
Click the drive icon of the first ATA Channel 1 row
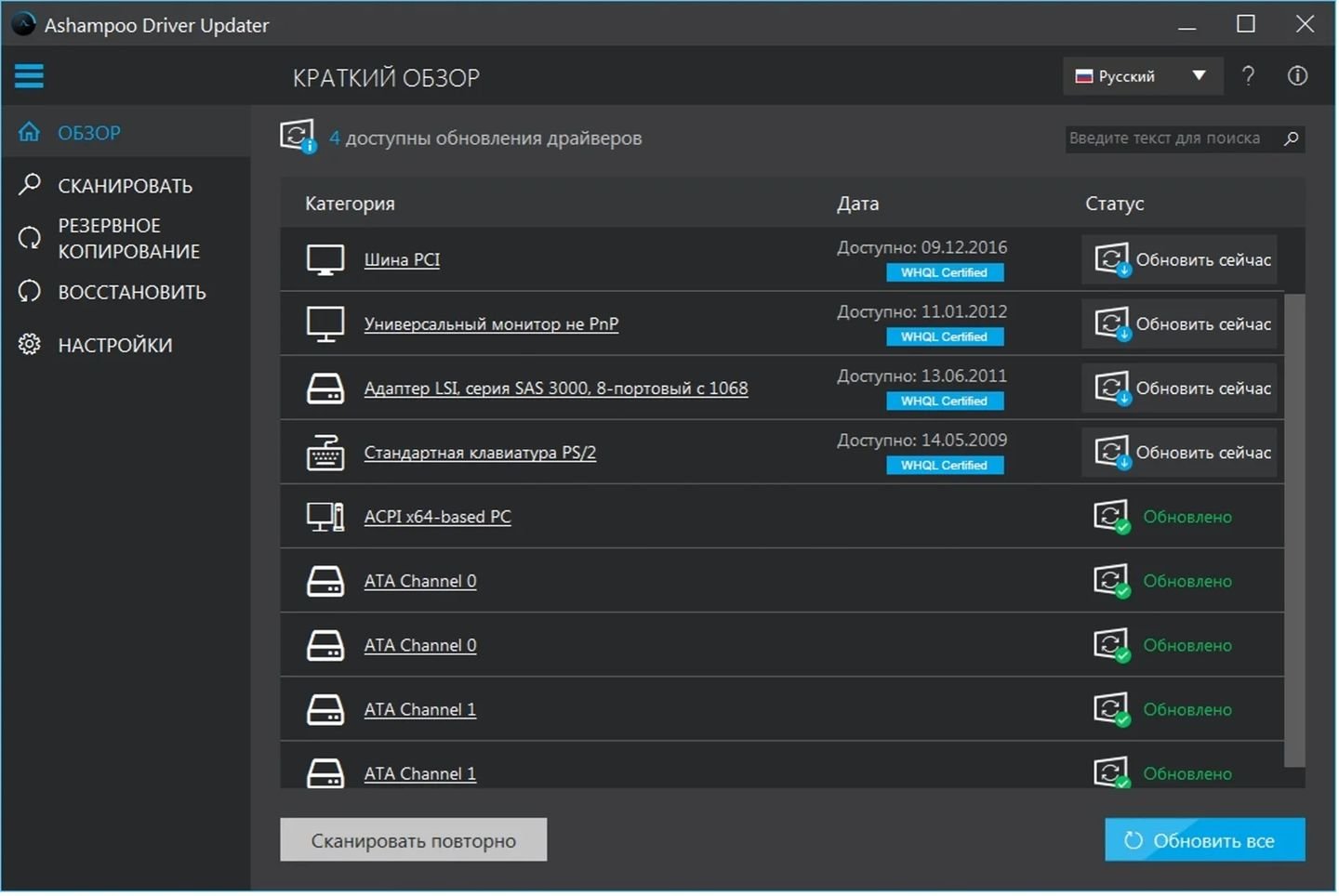coord(325,709)
